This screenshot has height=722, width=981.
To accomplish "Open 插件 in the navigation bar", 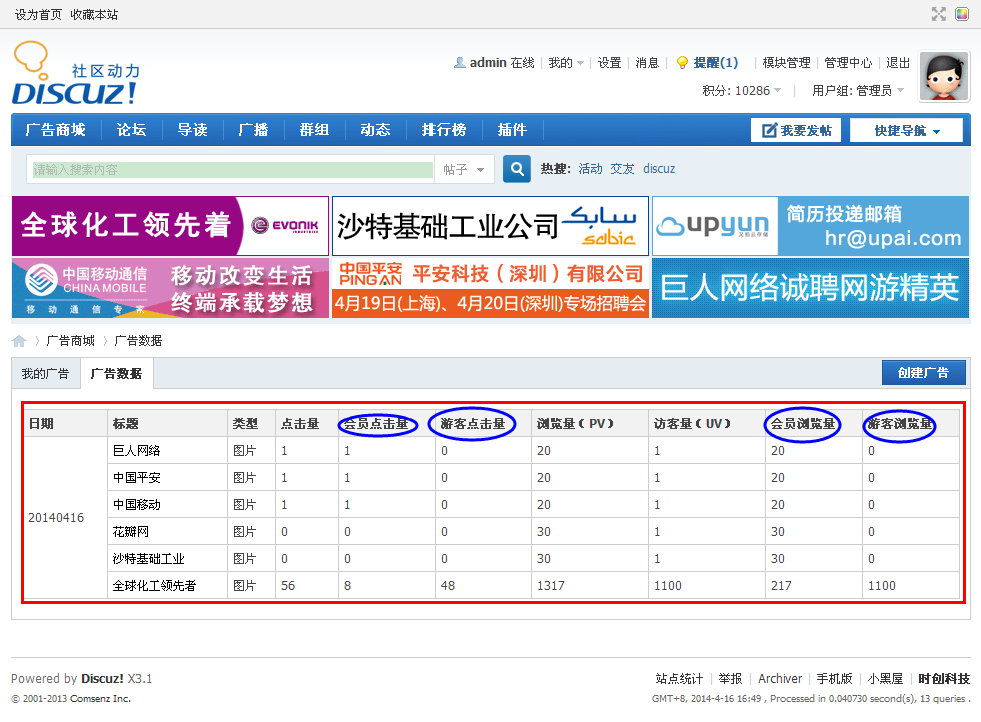I will click(x=512, y=130).
